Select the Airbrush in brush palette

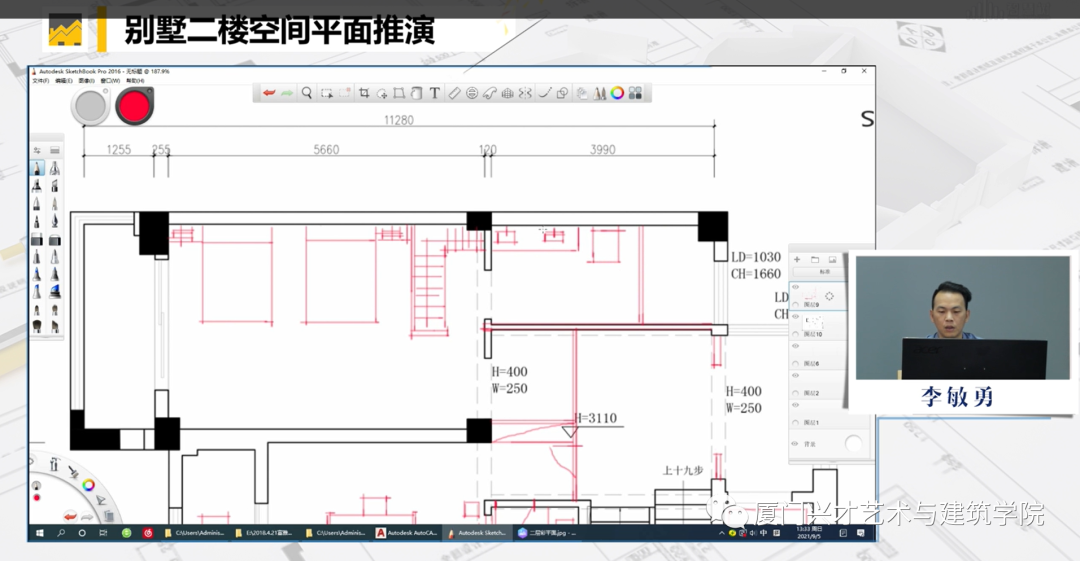[x=55, y=167]
